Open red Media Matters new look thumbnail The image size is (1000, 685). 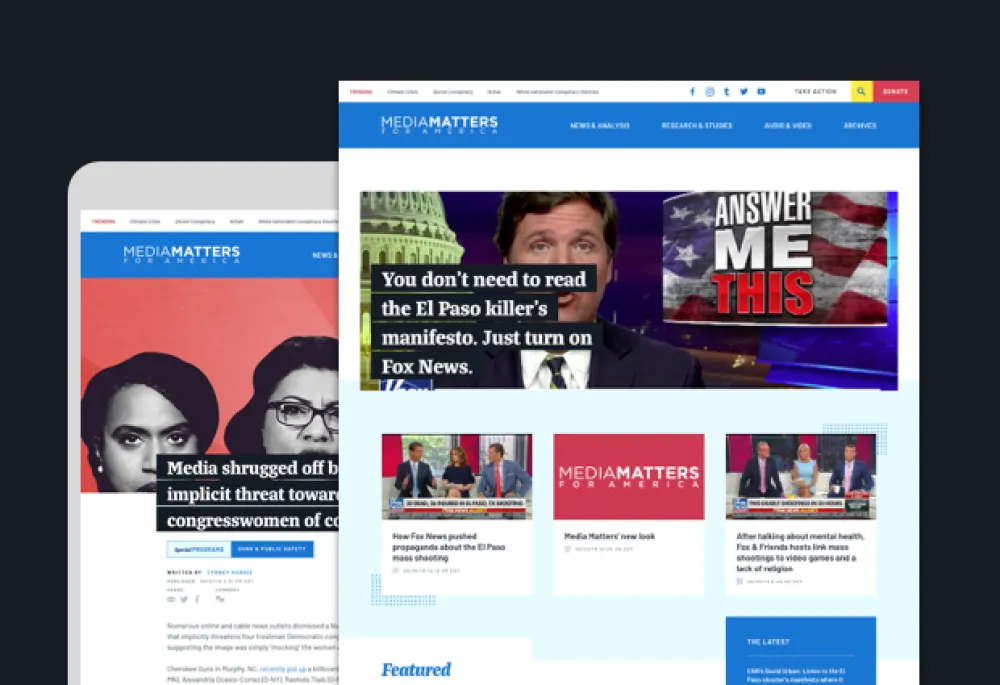click(x=629, y=476)
